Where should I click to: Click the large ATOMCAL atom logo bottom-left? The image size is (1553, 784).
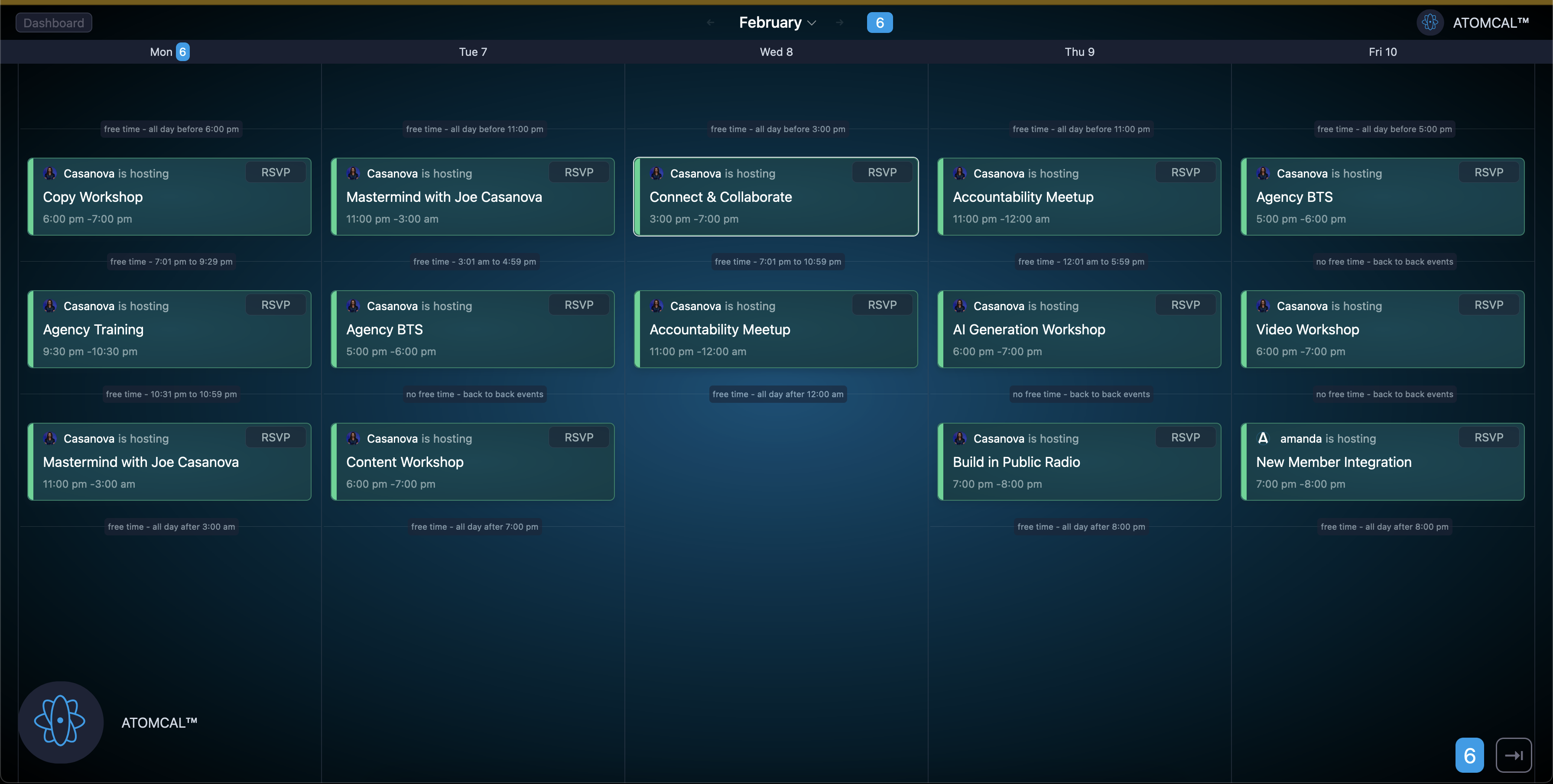click(60, 721)
